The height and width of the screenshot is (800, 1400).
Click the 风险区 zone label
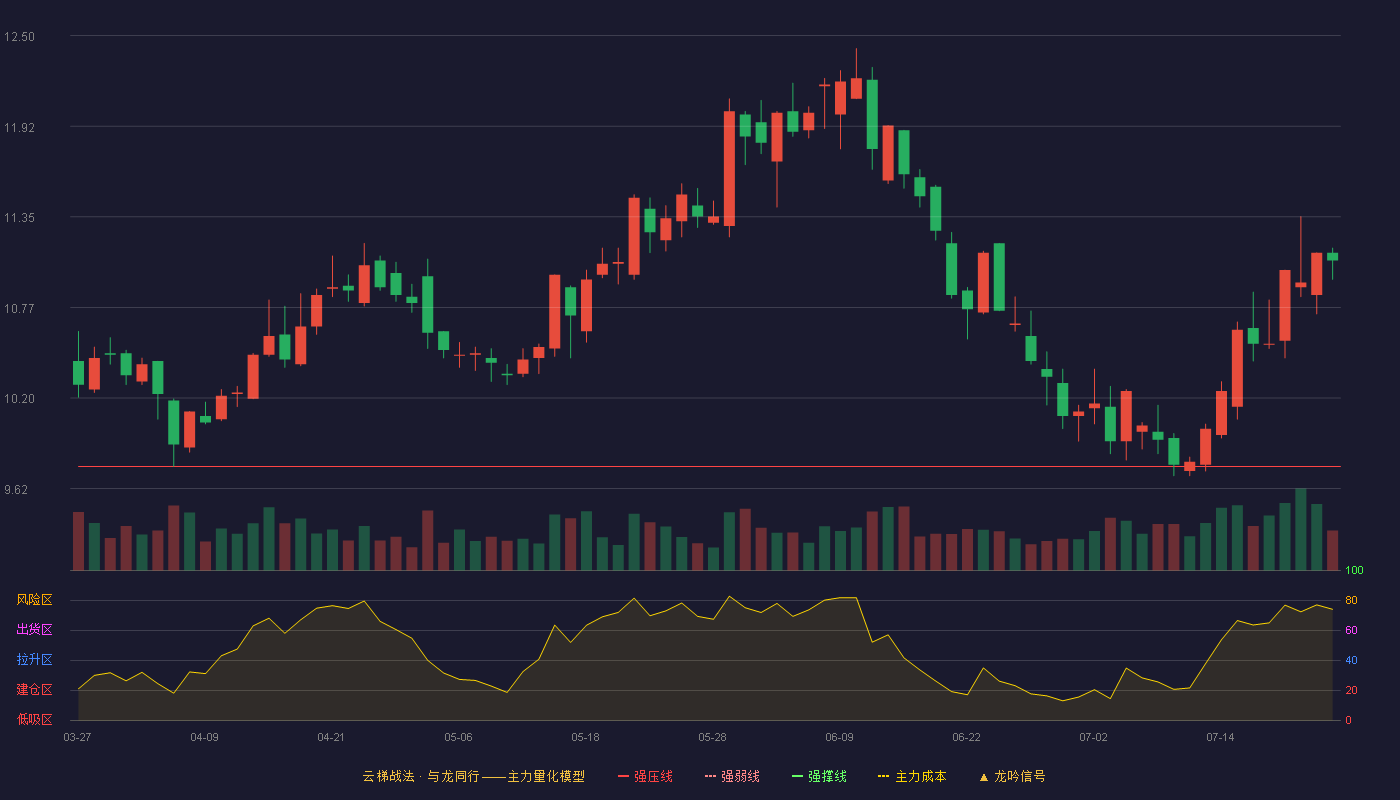click(x=34, y=600)
